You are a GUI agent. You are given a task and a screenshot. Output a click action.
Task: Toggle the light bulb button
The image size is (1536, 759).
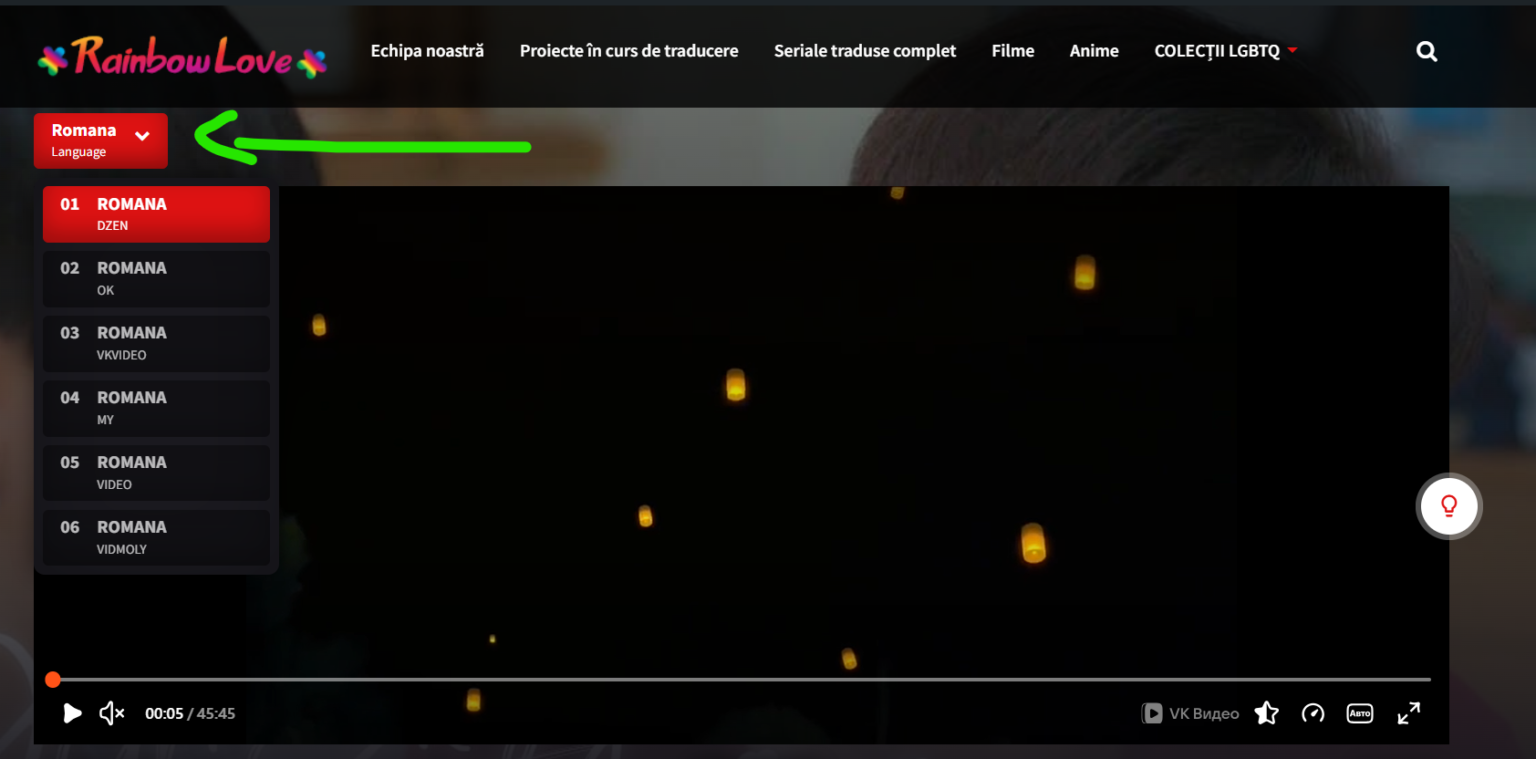coord(1449,506)
